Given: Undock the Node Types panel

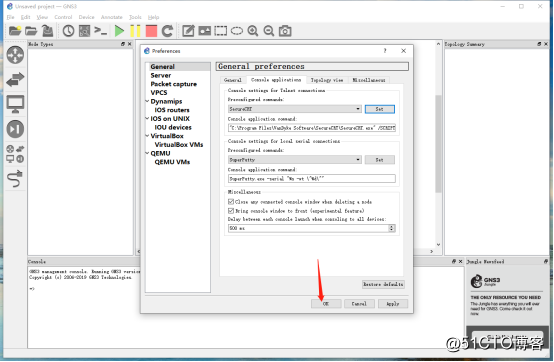Looking at the screenshot, I should (x=123, y=44).
